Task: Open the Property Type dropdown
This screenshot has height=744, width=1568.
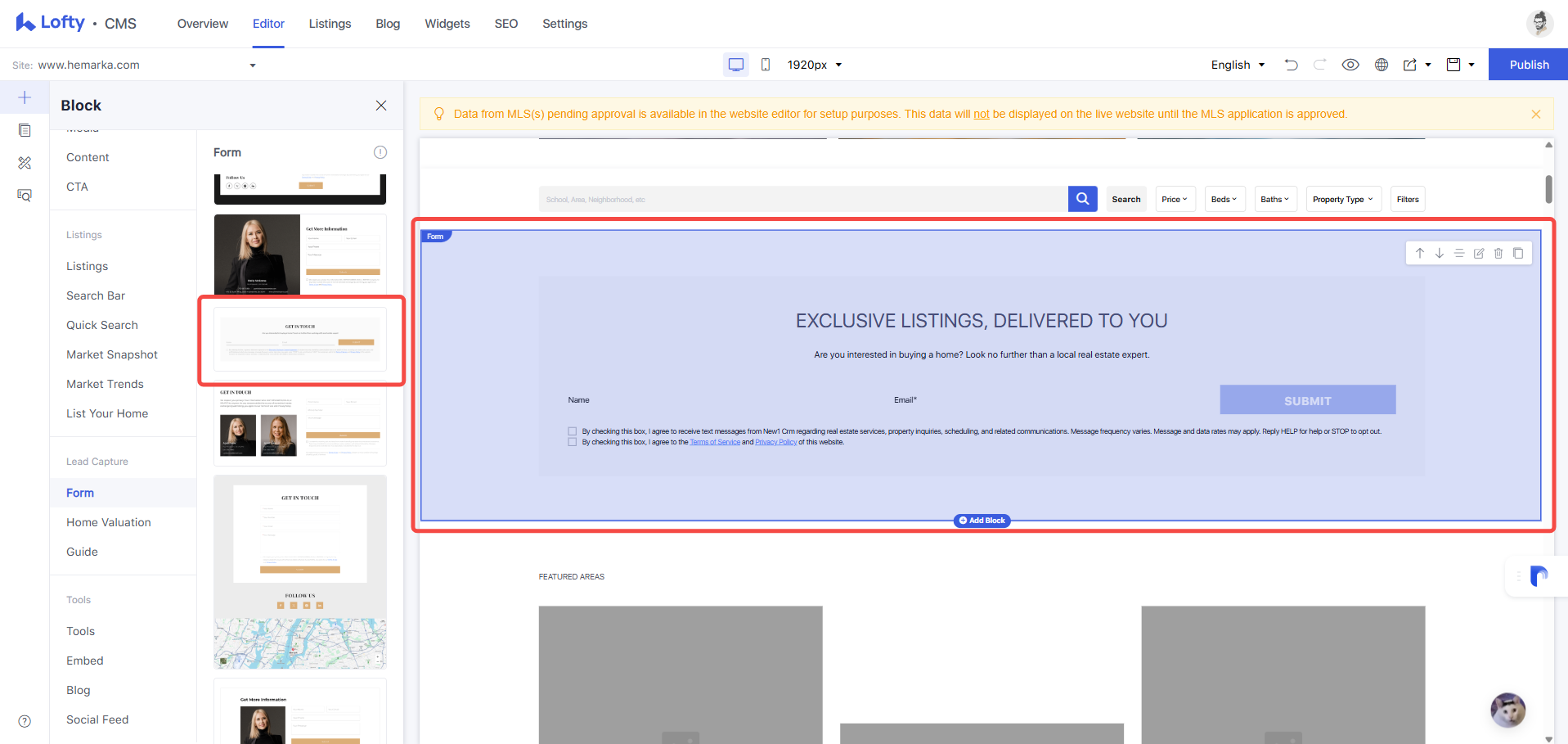Action: [x=1343, y=199]
